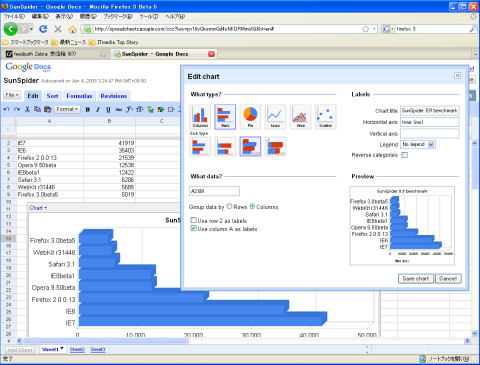480x365 pixels.
Task: Enable Reverse categories checkbox
Action: pyautogui.click(x=405, y=155)
